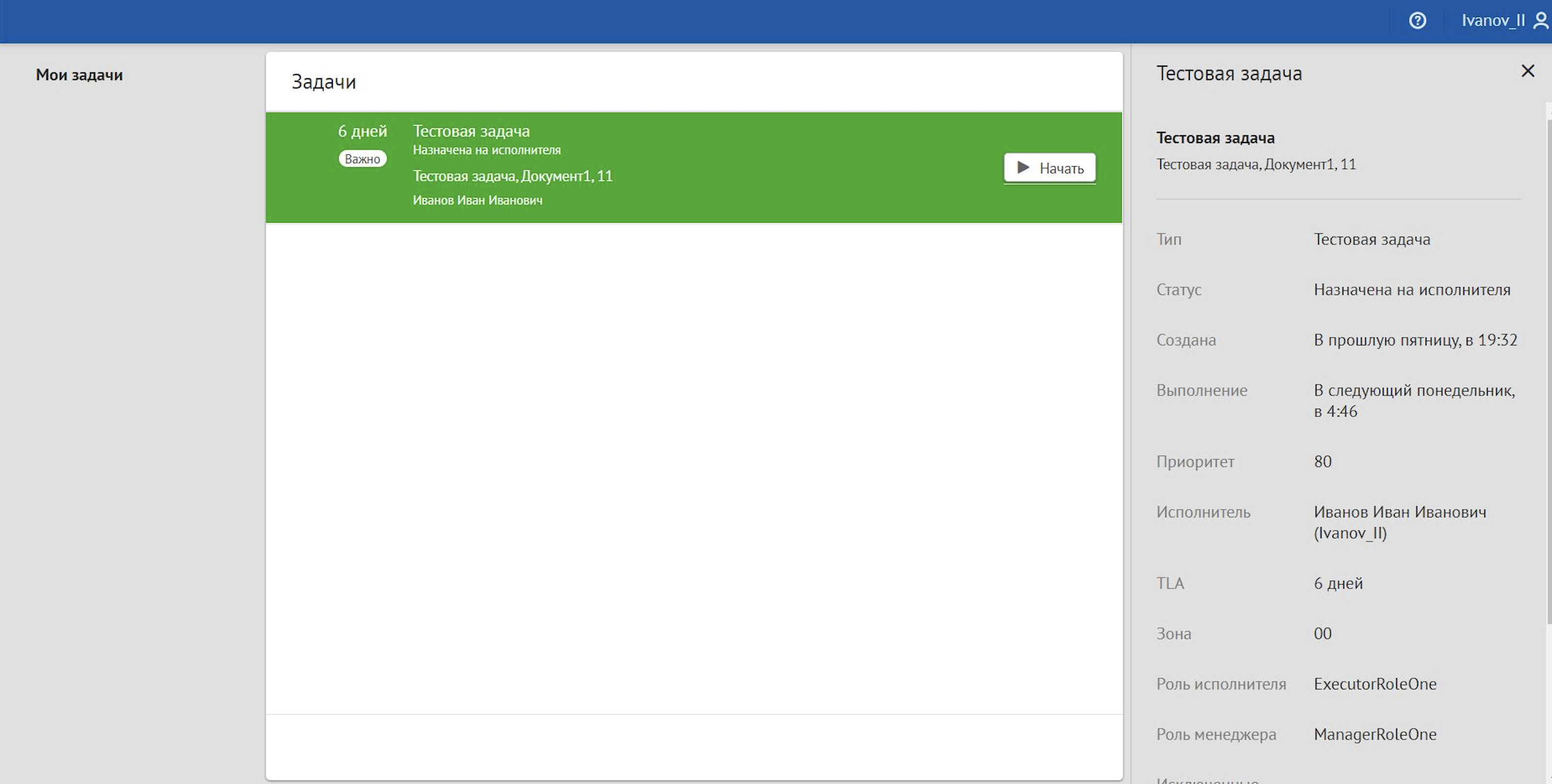Select the Важно priority badge on the task
This screenshot has height=784, width=1552.
pos(362,158)
